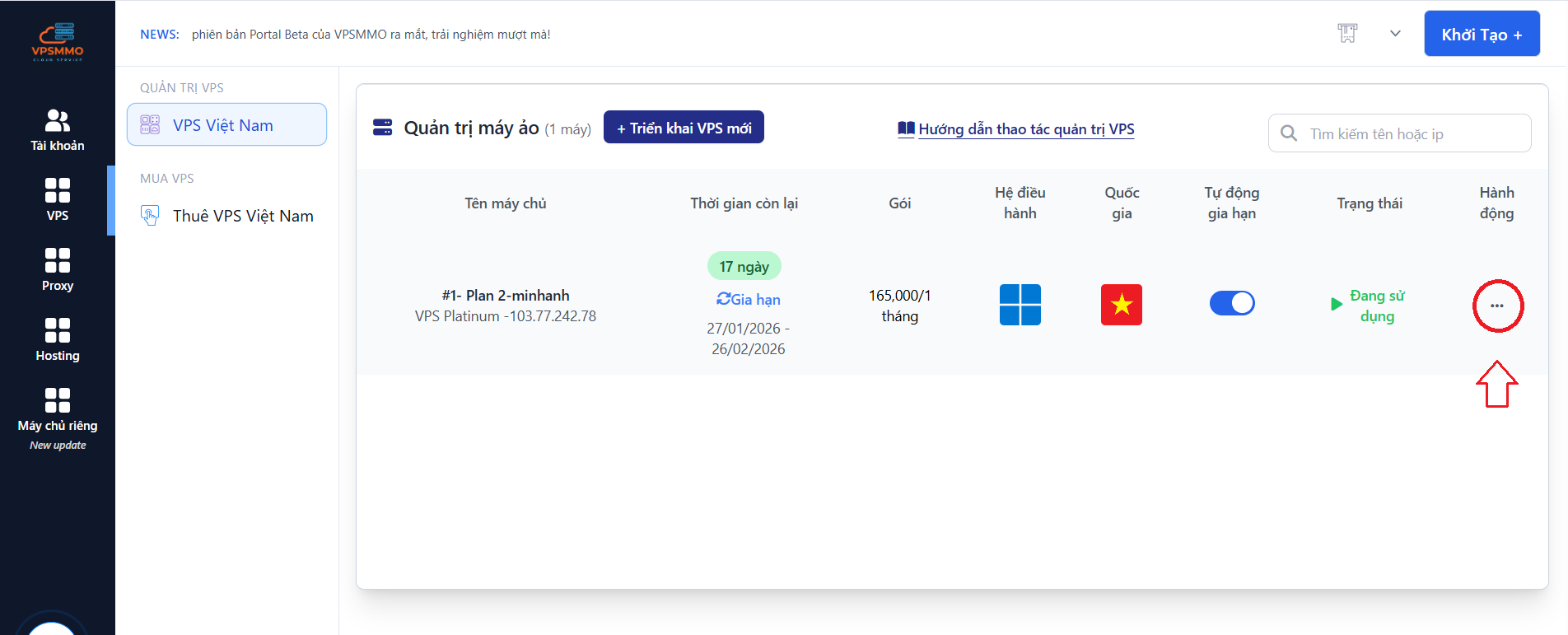Viewport: 1568px width, 635px height.
Task: Click the search magnifier icon
Action: pos(1289,133)
